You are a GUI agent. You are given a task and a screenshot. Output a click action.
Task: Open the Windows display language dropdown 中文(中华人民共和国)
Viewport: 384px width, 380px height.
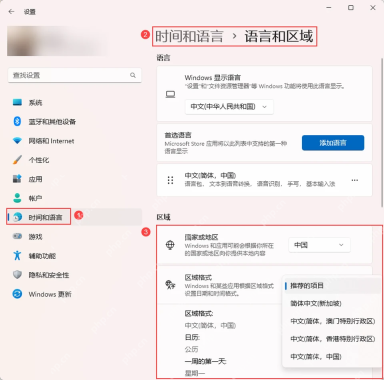coord(229,107)
